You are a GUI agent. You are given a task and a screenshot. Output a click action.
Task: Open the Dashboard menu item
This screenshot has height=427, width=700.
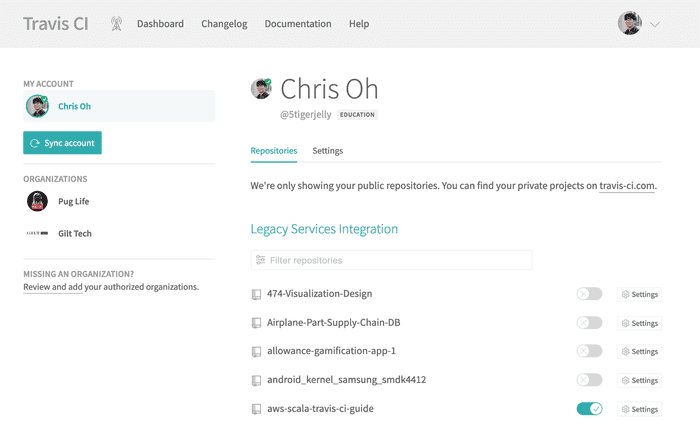click(160, 24)
